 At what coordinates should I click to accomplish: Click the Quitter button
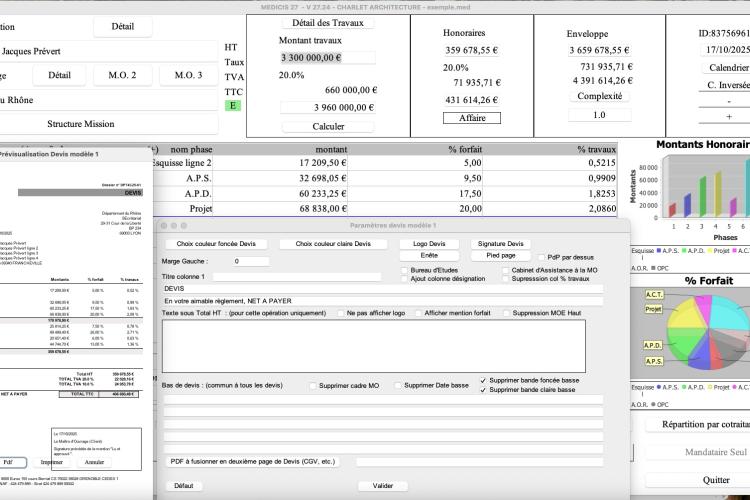[x=699, y=480]
